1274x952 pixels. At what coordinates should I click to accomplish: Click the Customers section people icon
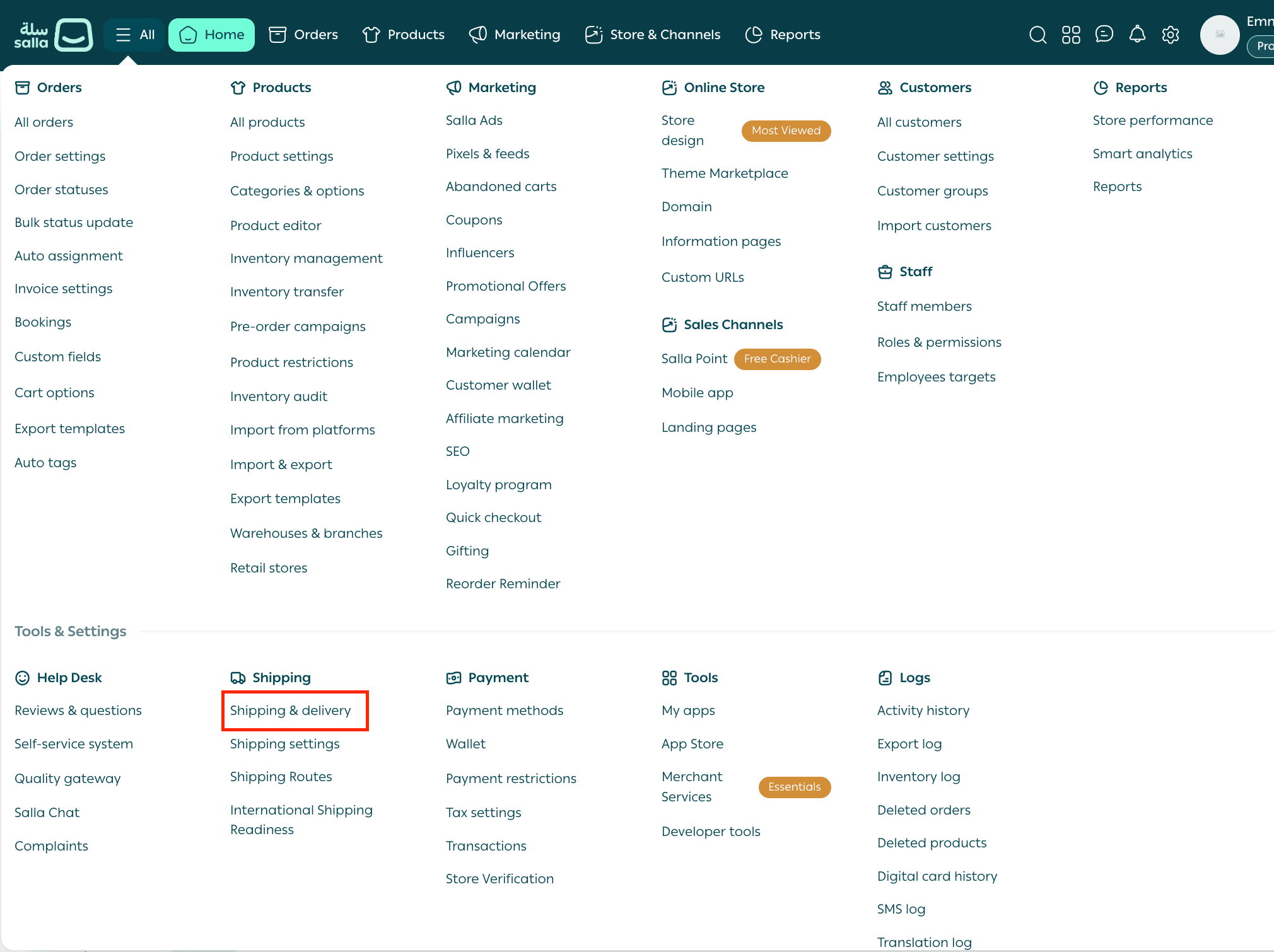pyautogui.click(x=885, y=88)
